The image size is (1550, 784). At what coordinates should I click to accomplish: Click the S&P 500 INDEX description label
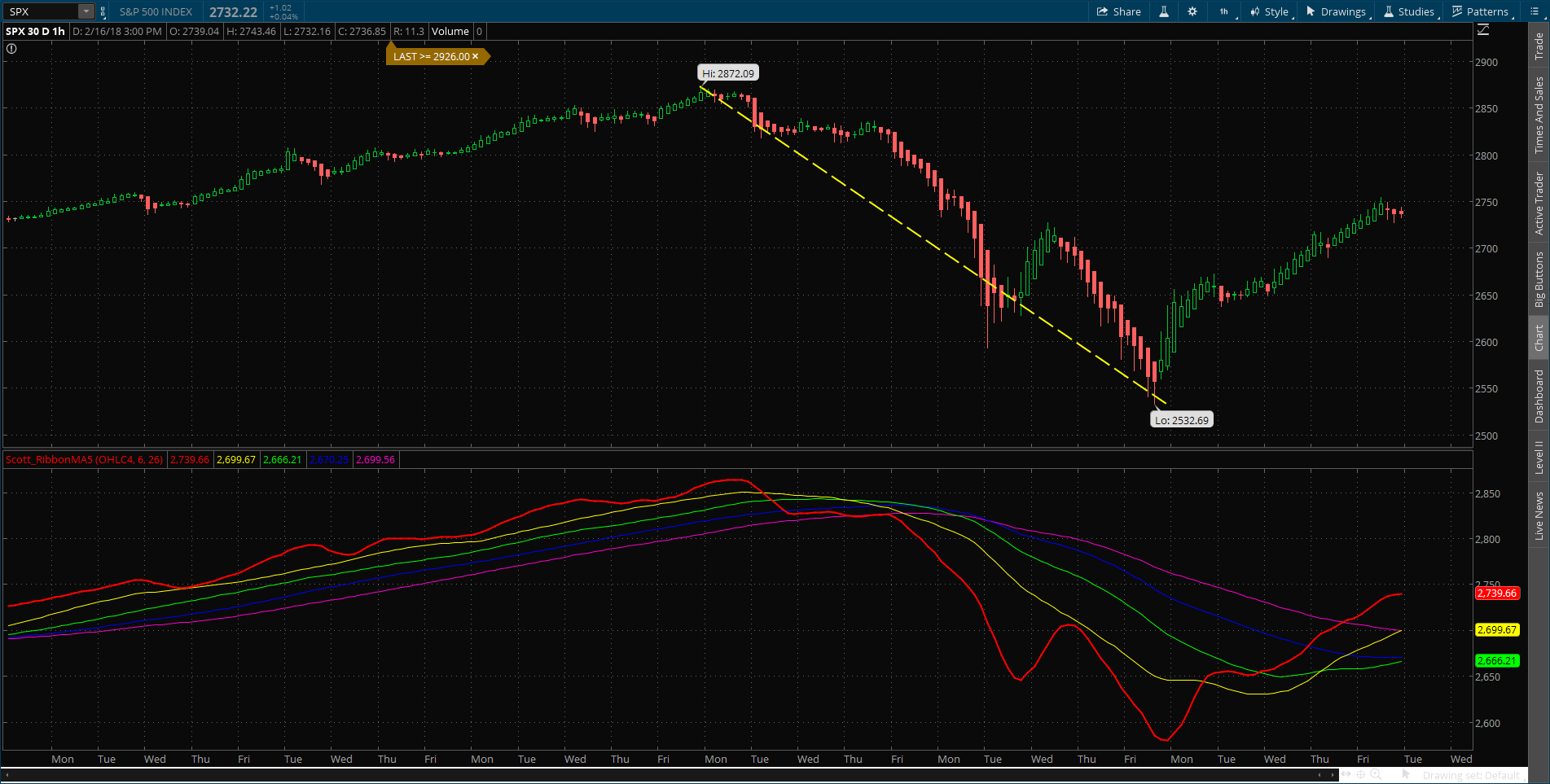[x=156, y=12]
